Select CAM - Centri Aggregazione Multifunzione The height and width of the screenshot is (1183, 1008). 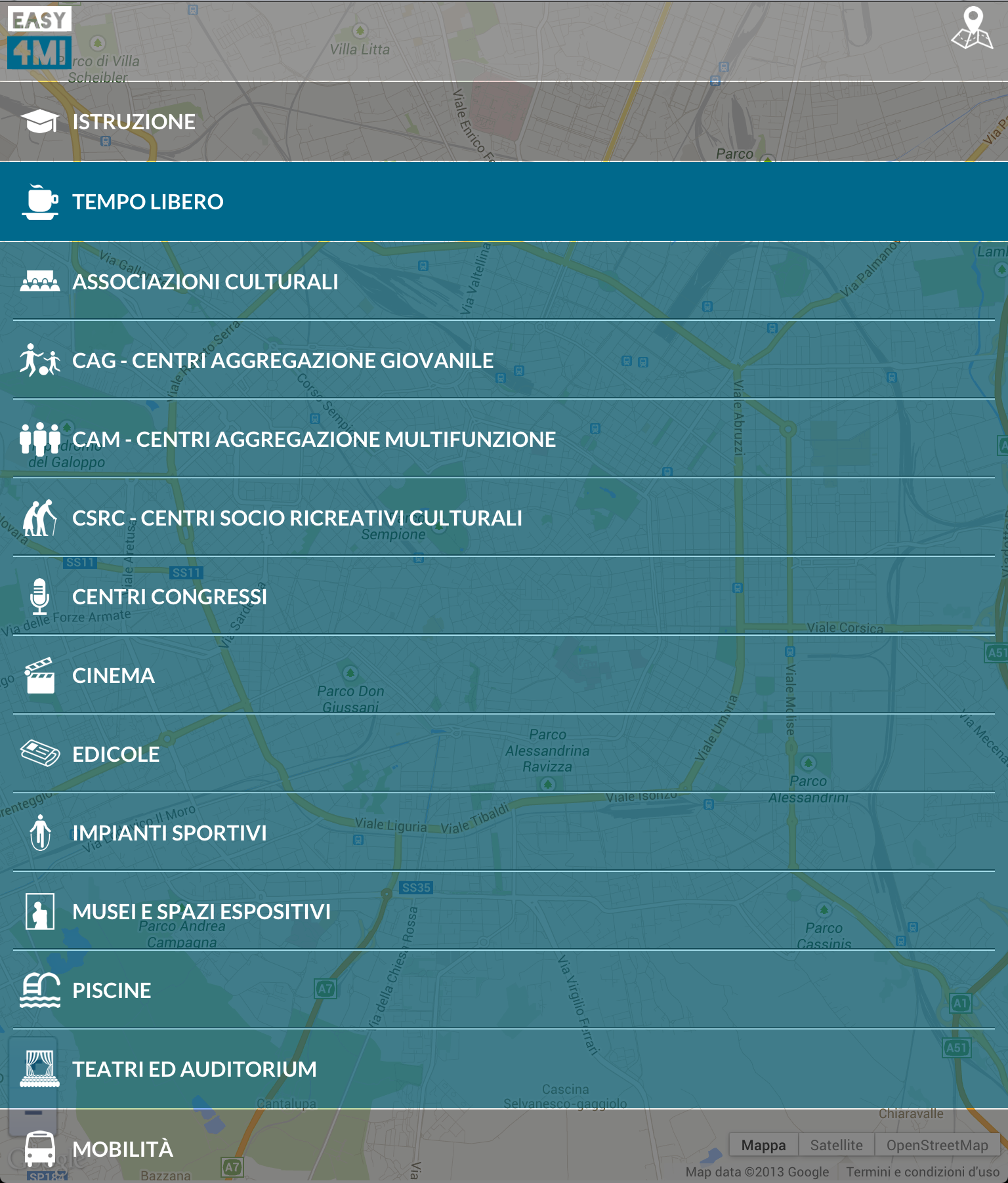(504, 439)
